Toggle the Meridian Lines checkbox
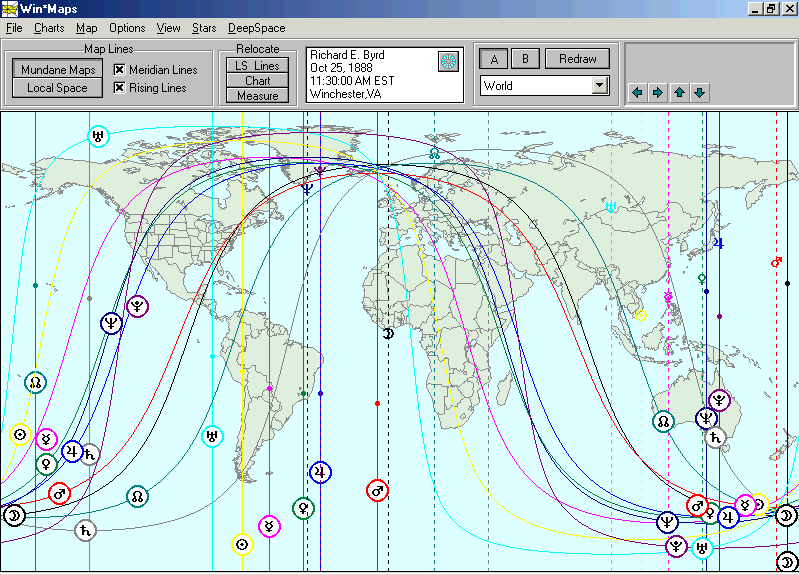Image resolution: width=799 pixels, height=575 pixels. point(119,70)
